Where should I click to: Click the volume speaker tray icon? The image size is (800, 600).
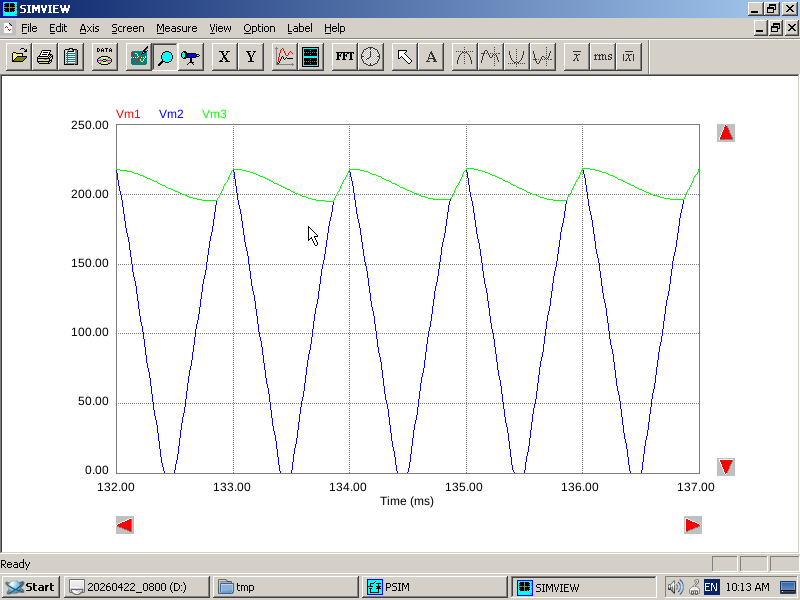point(674,587)
